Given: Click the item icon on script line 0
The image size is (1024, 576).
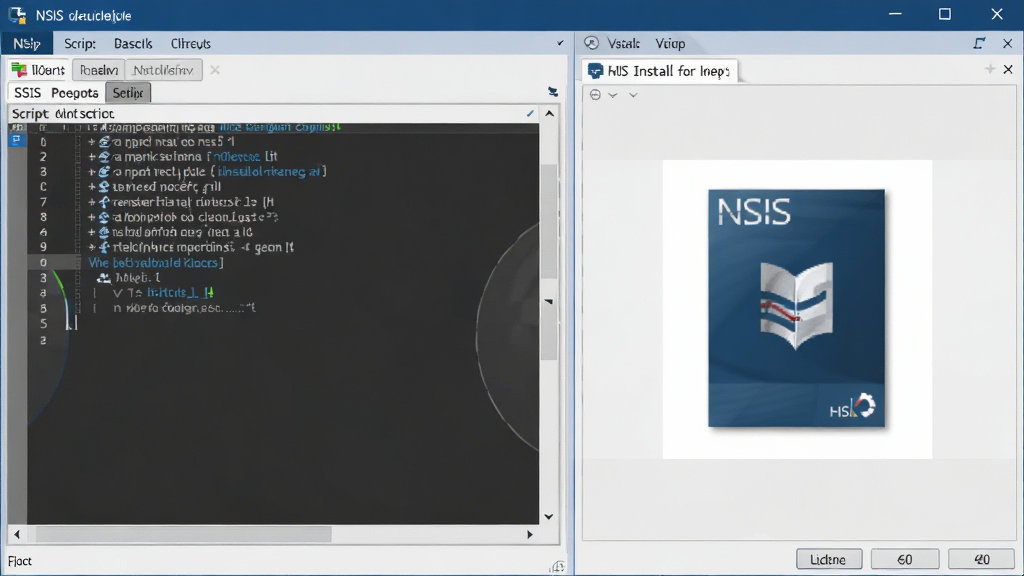Looking at the screenshot, I should [x=104, y=142].
